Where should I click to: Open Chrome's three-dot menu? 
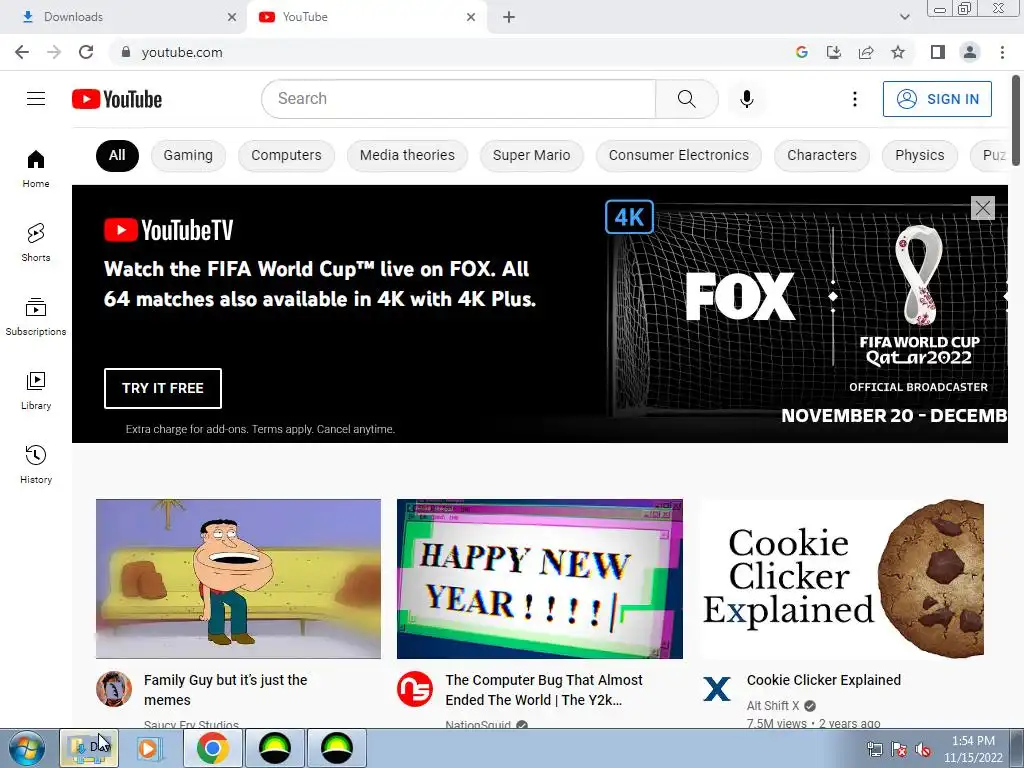pyautogui.click(x=1002, y=52)
